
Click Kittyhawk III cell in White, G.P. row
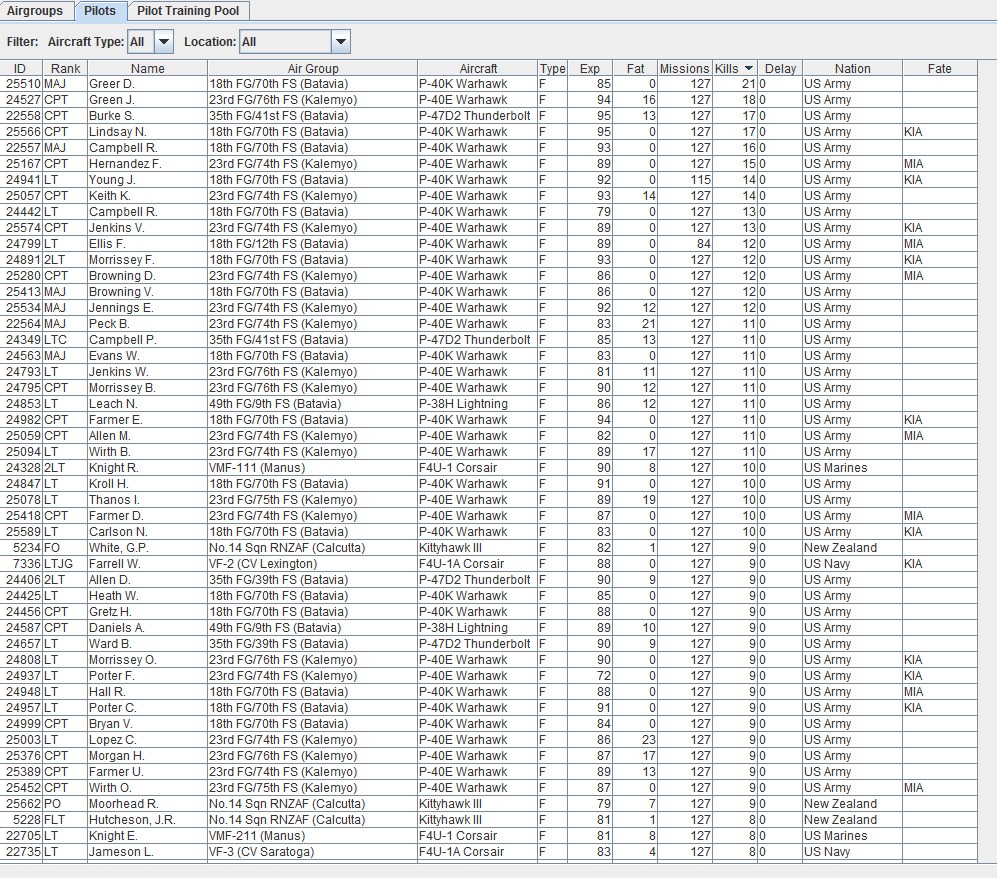(x=478, y=548)
